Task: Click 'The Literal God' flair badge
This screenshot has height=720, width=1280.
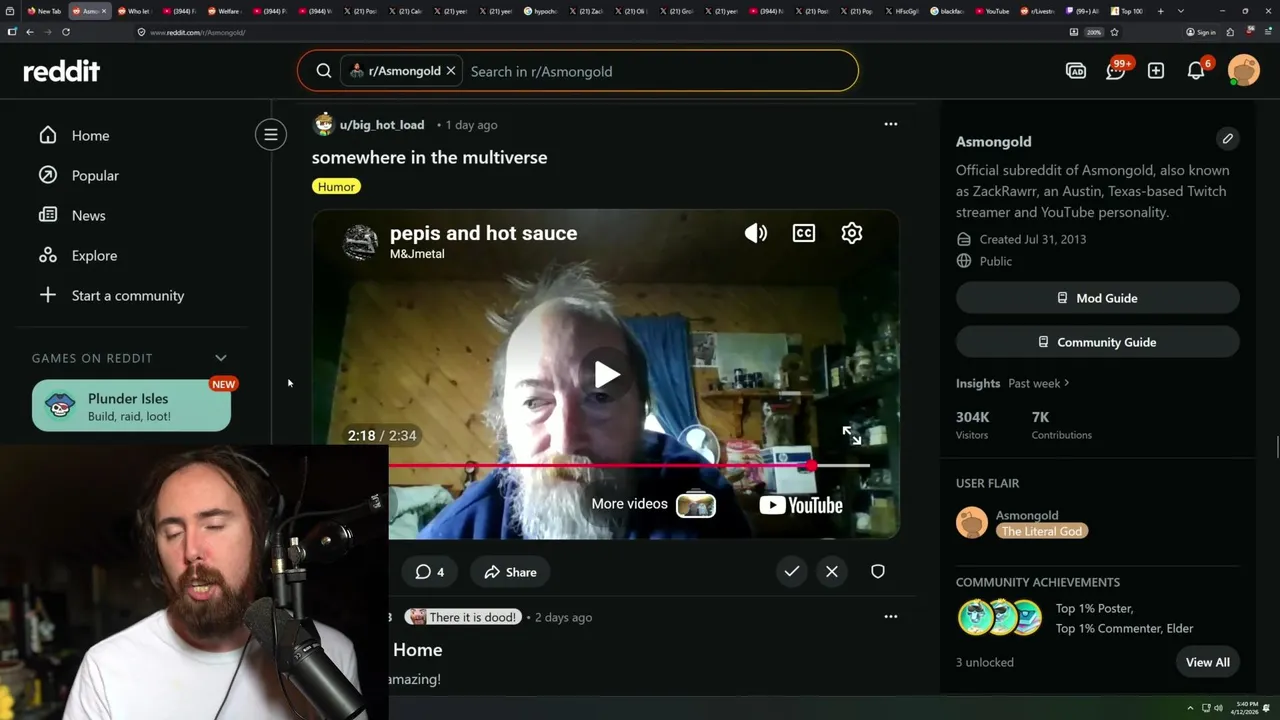Action: tap(1042, 531)
